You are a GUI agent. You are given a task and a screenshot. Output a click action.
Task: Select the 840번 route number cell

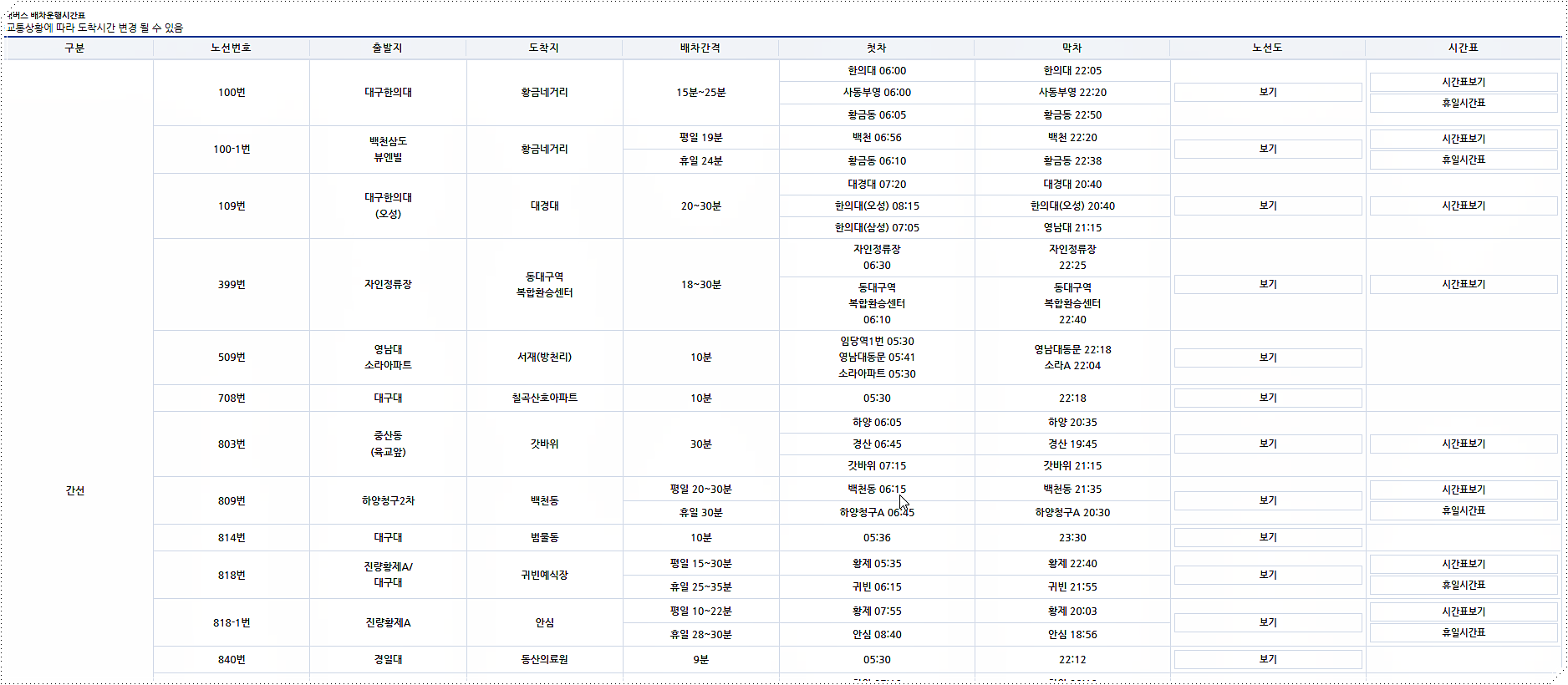point(232,660)
